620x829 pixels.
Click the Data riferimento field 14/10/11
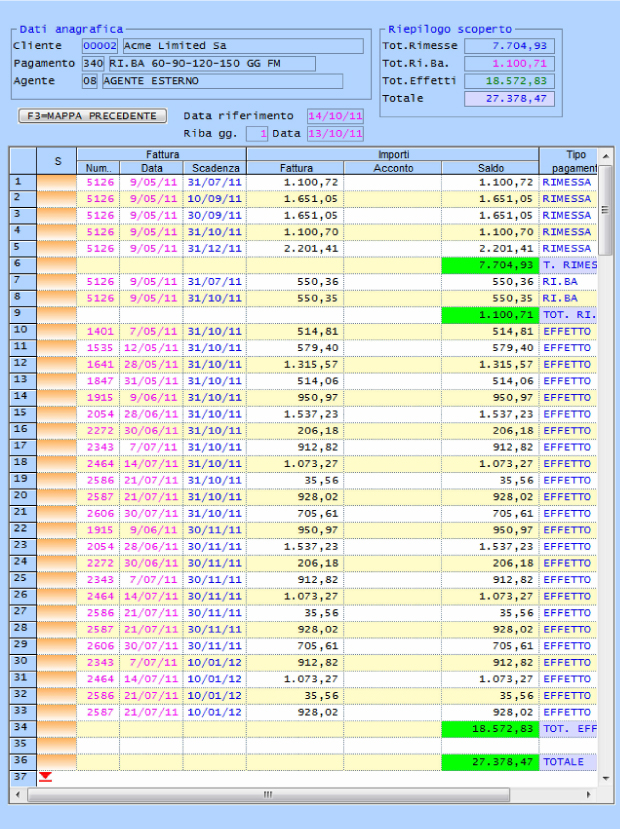click(x=336, y=116)
